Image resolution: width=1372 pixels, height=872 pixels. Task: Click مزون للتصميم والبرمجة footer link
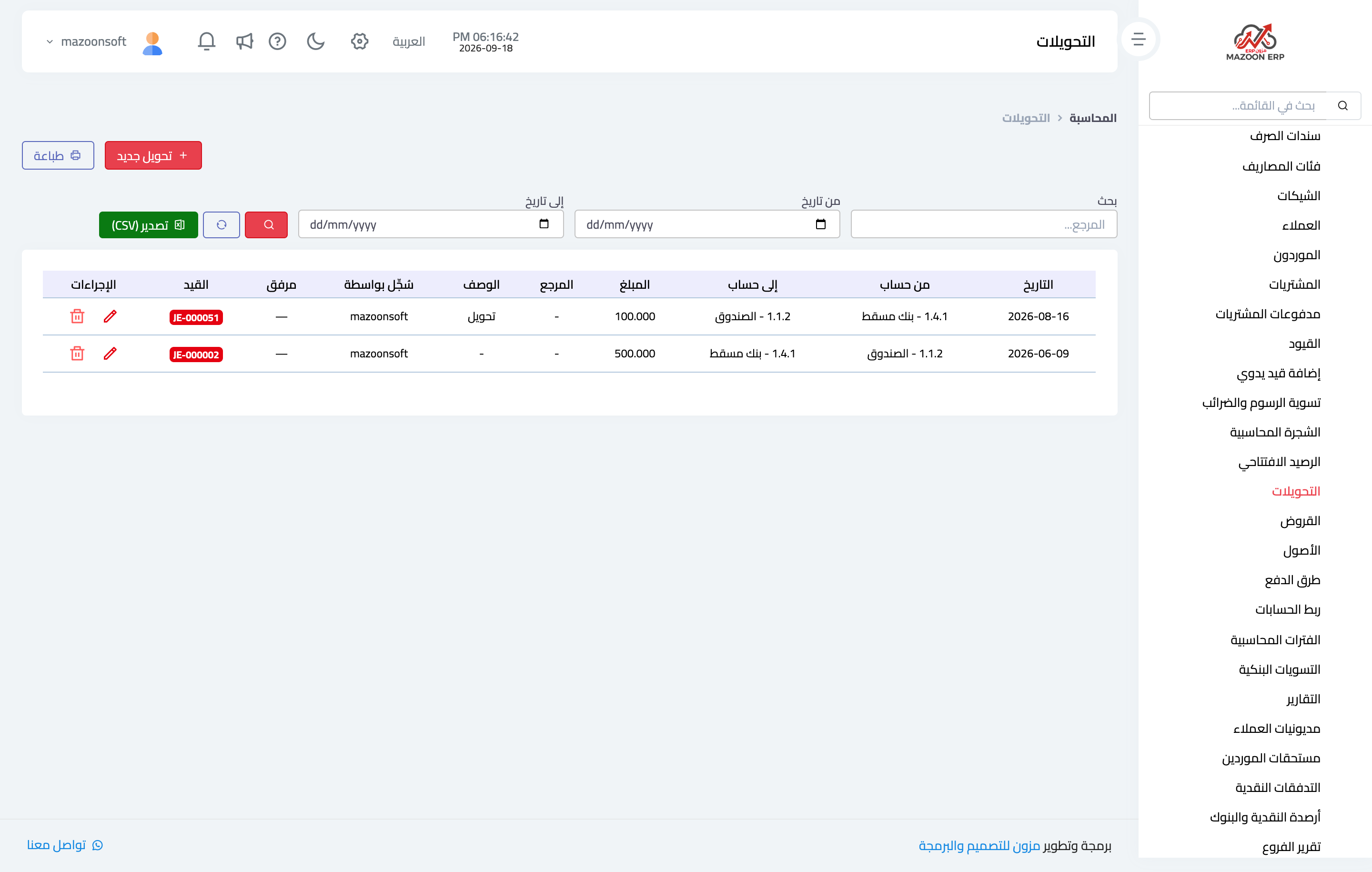coord(979,846)
